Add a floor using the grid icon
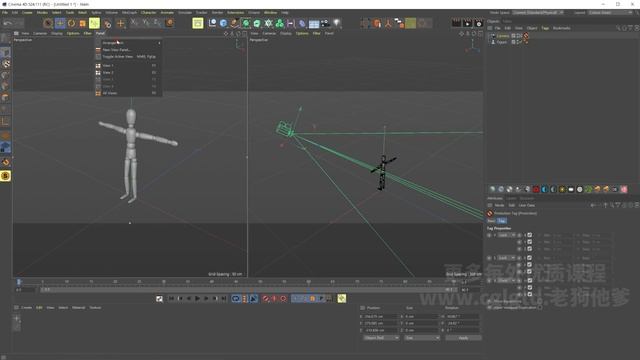This screenshot has height=360, width=640. [314, 24]
